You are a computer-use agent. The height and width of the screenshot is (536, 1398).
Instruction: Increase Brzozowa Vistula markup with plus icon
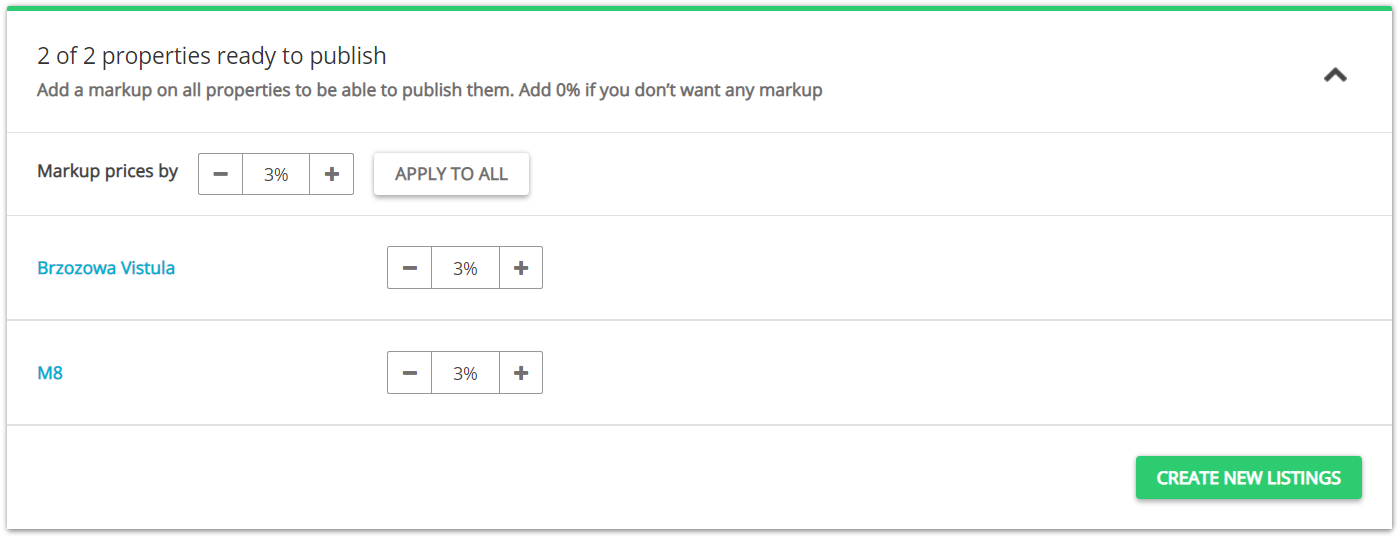pos(521,268)
